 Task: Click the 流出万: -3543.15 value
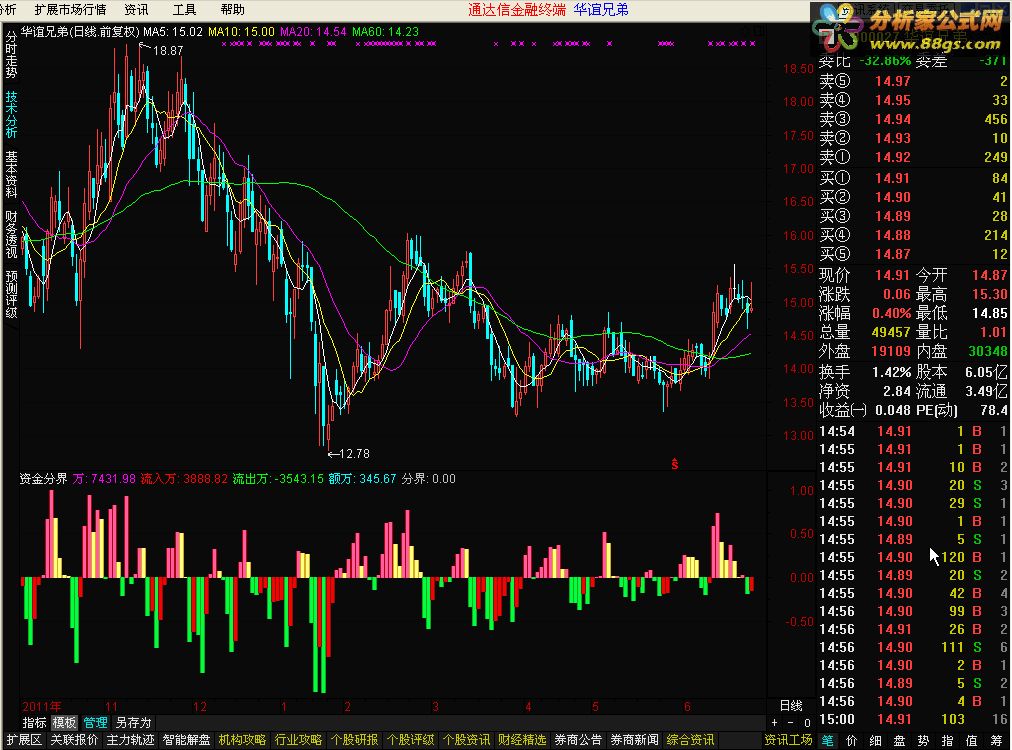point(278,479)
